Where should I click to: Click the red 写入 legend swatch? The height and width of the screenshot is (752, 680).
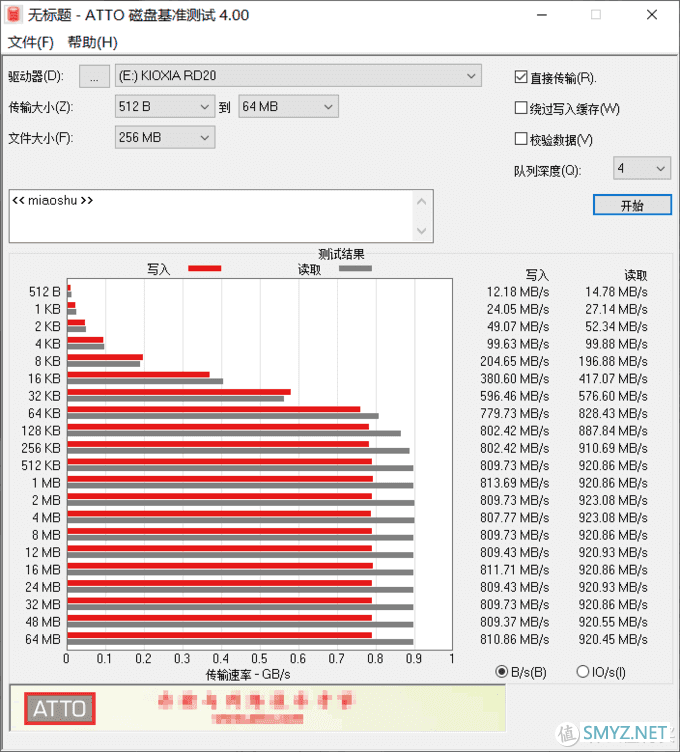(205, 269)
